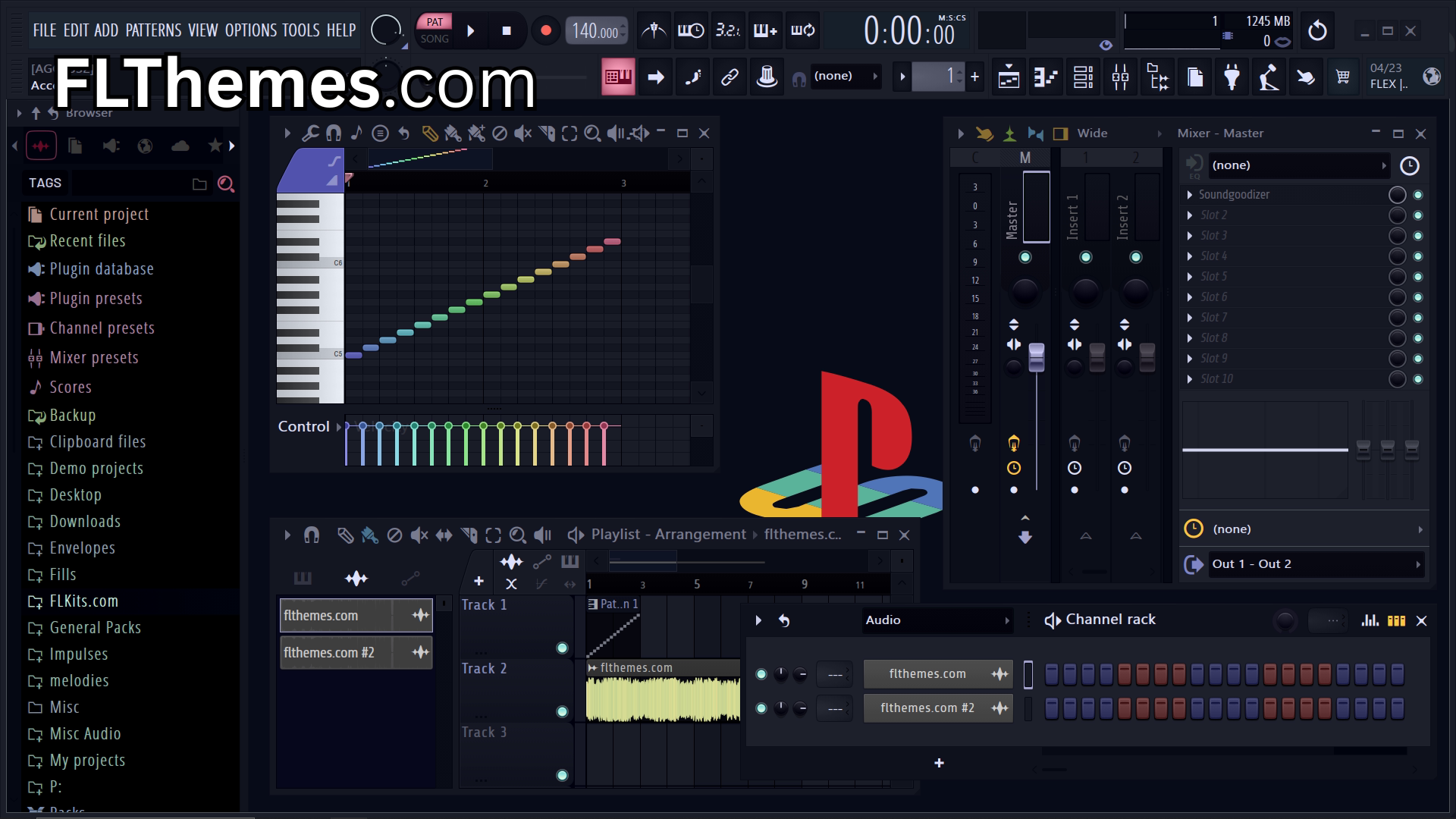Toggle Insert 1 mute light
This screenshot has width=1456, height=819.
[1086, 257]
